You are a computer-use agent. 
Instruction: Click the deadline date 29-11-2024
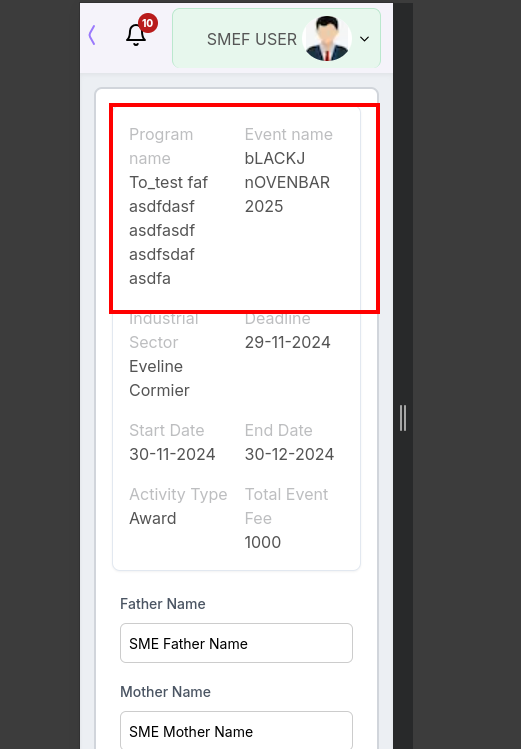pyautogui.click(x=287, y=342)
